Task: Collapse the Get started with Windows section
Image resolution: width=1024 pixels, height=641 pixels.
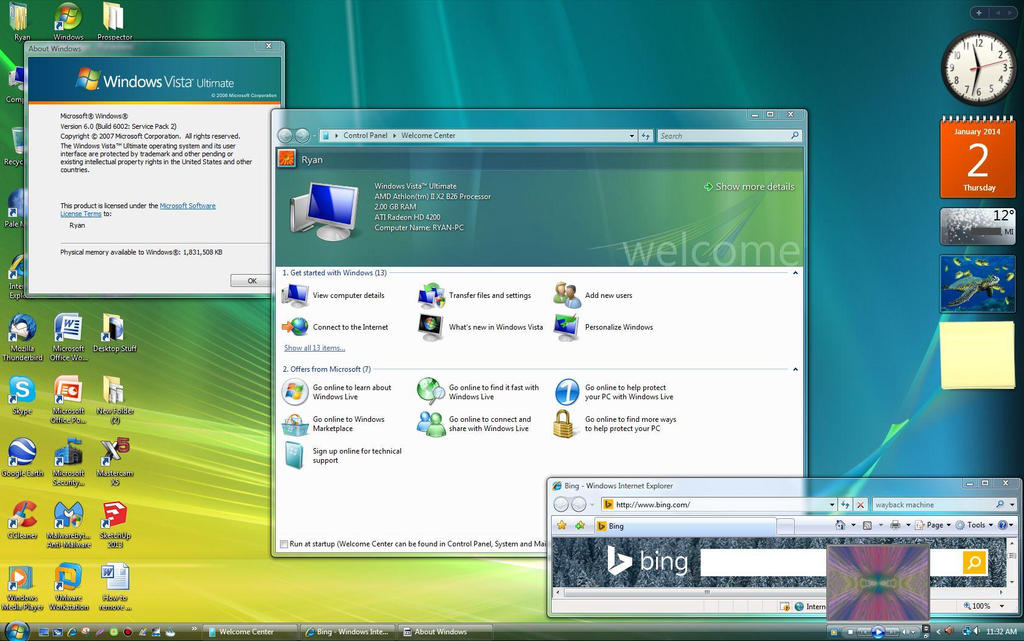Action: click(x=795, y=273)
